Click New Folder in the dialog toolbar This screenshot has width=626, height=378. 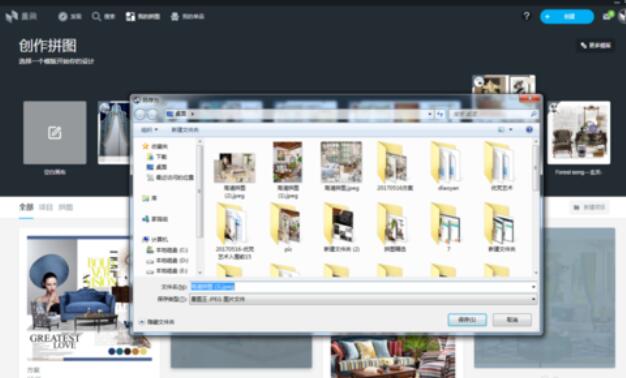185,130
